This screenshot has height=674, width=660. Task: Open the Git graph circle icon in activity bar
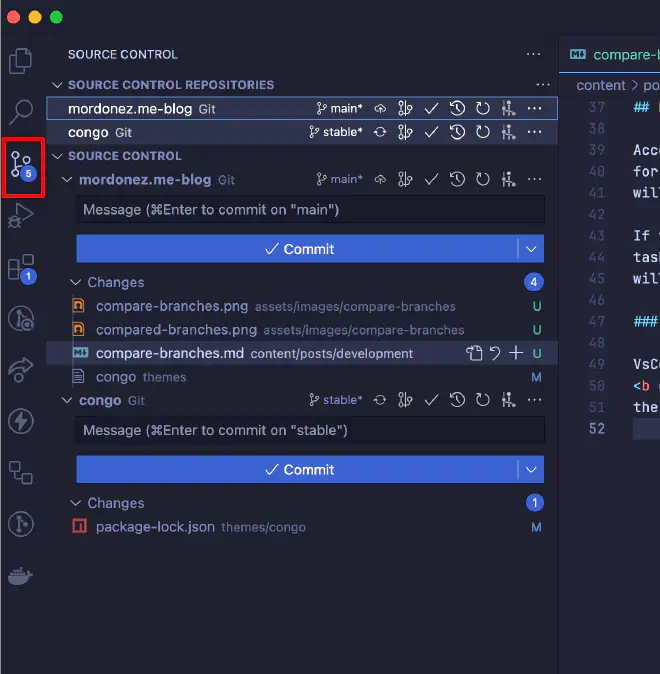click(20, 524)
